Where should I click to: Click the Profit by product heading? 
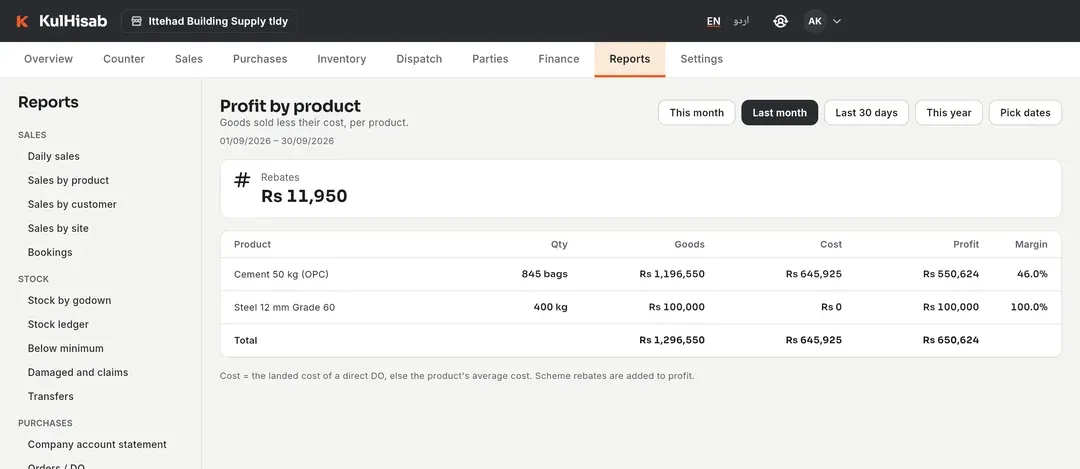point(290,106)
